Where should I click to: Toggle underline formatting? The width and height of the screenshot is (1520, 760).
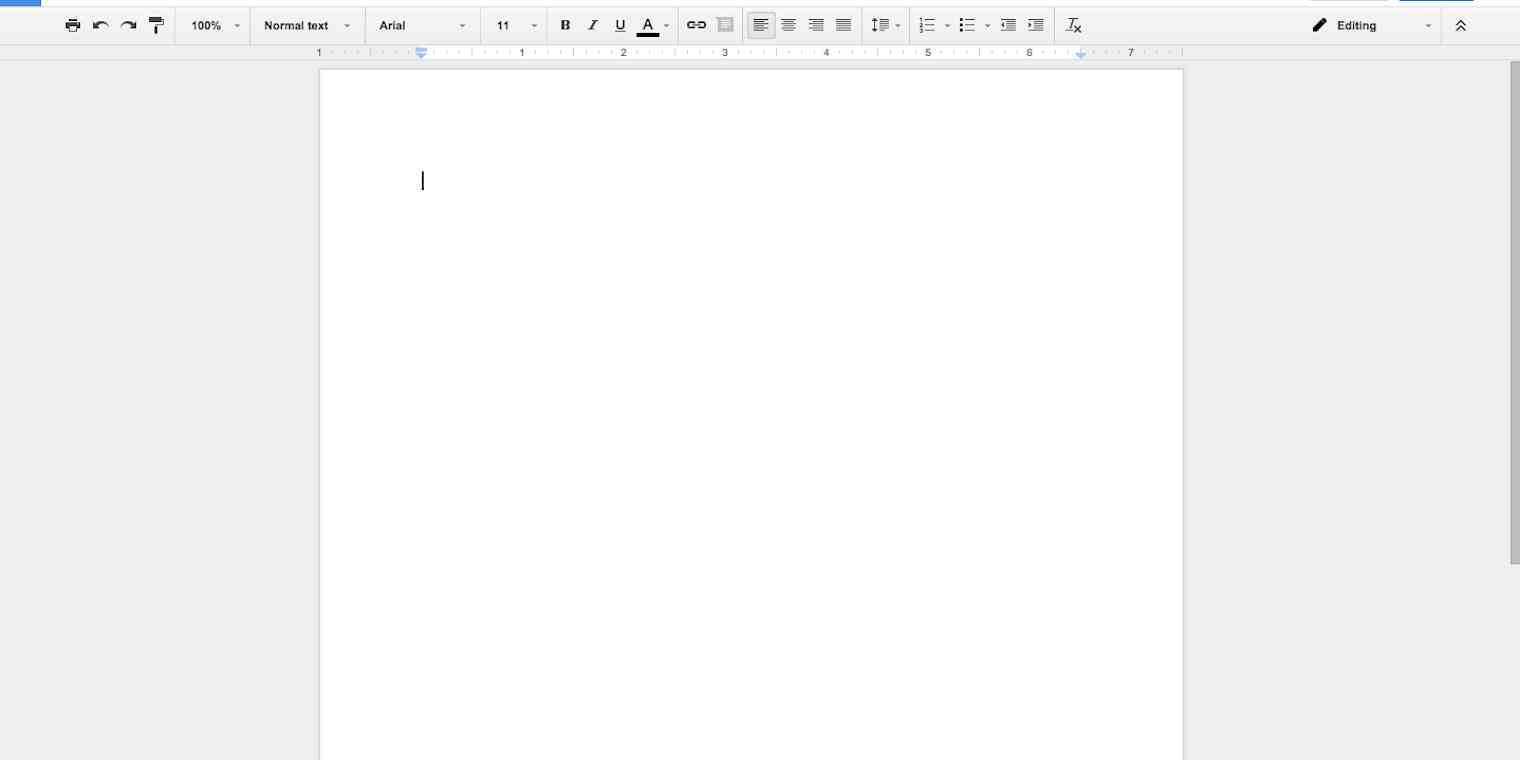[620, 25]
